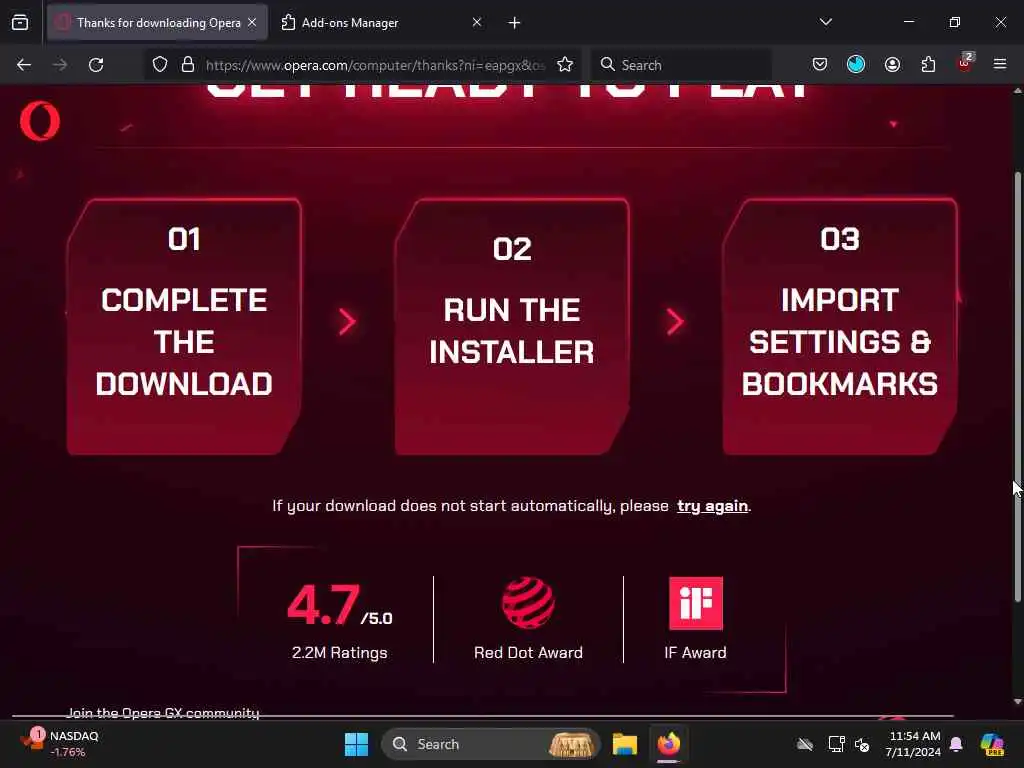
Task: Launch the Copilot preview icon
Action: point(992,744)
